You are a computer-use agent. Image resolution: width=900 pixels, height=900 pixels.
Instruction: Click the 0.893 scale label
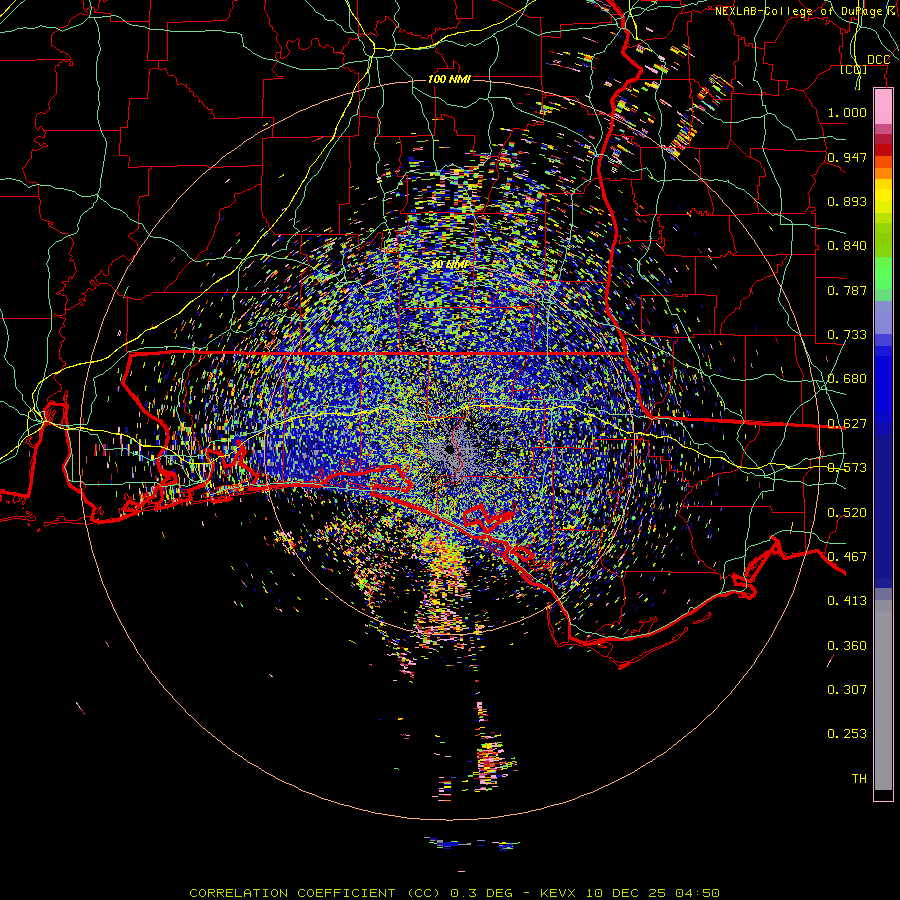[x=847, y=201]
